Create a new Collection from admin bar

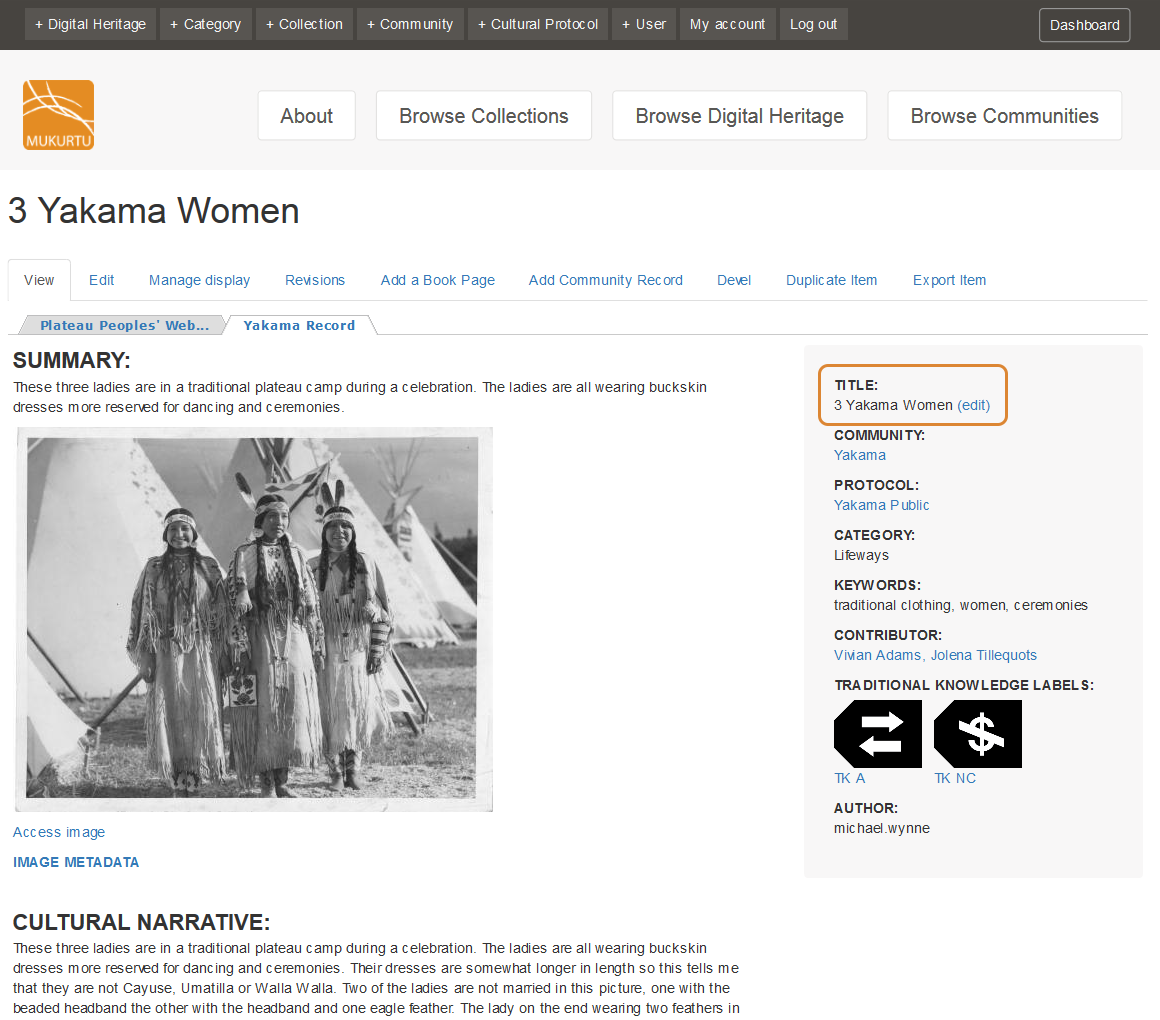(305, 24)
